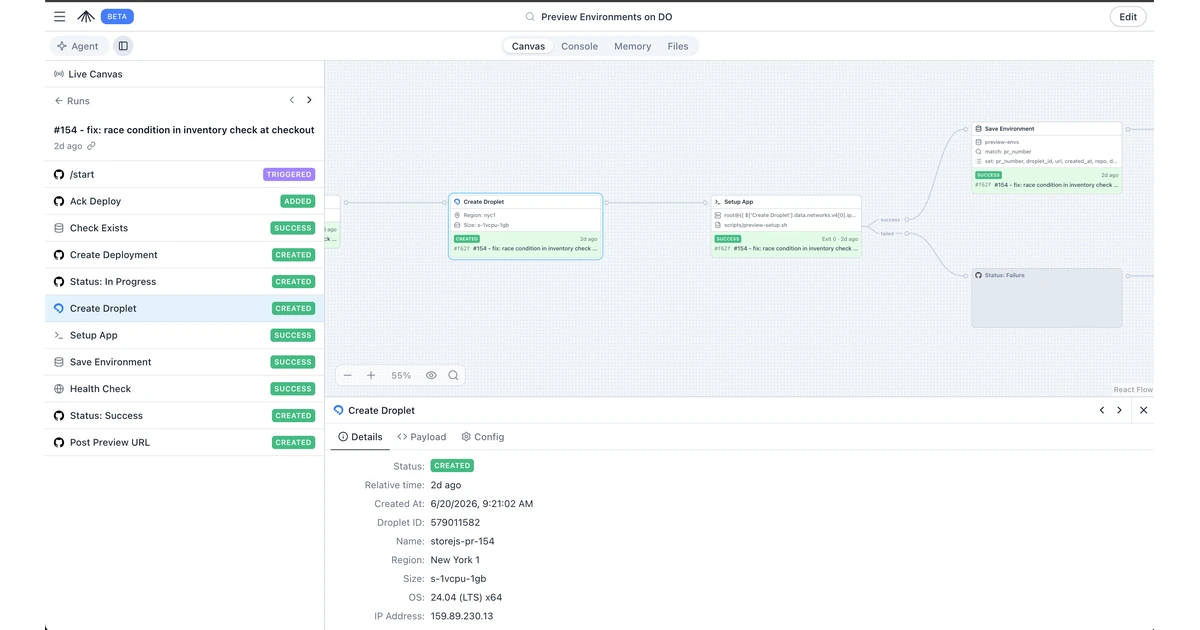Click TRIGGERED badge on /start row
This screenshot has width=1200, height=630.
click(x=289, y=174)
